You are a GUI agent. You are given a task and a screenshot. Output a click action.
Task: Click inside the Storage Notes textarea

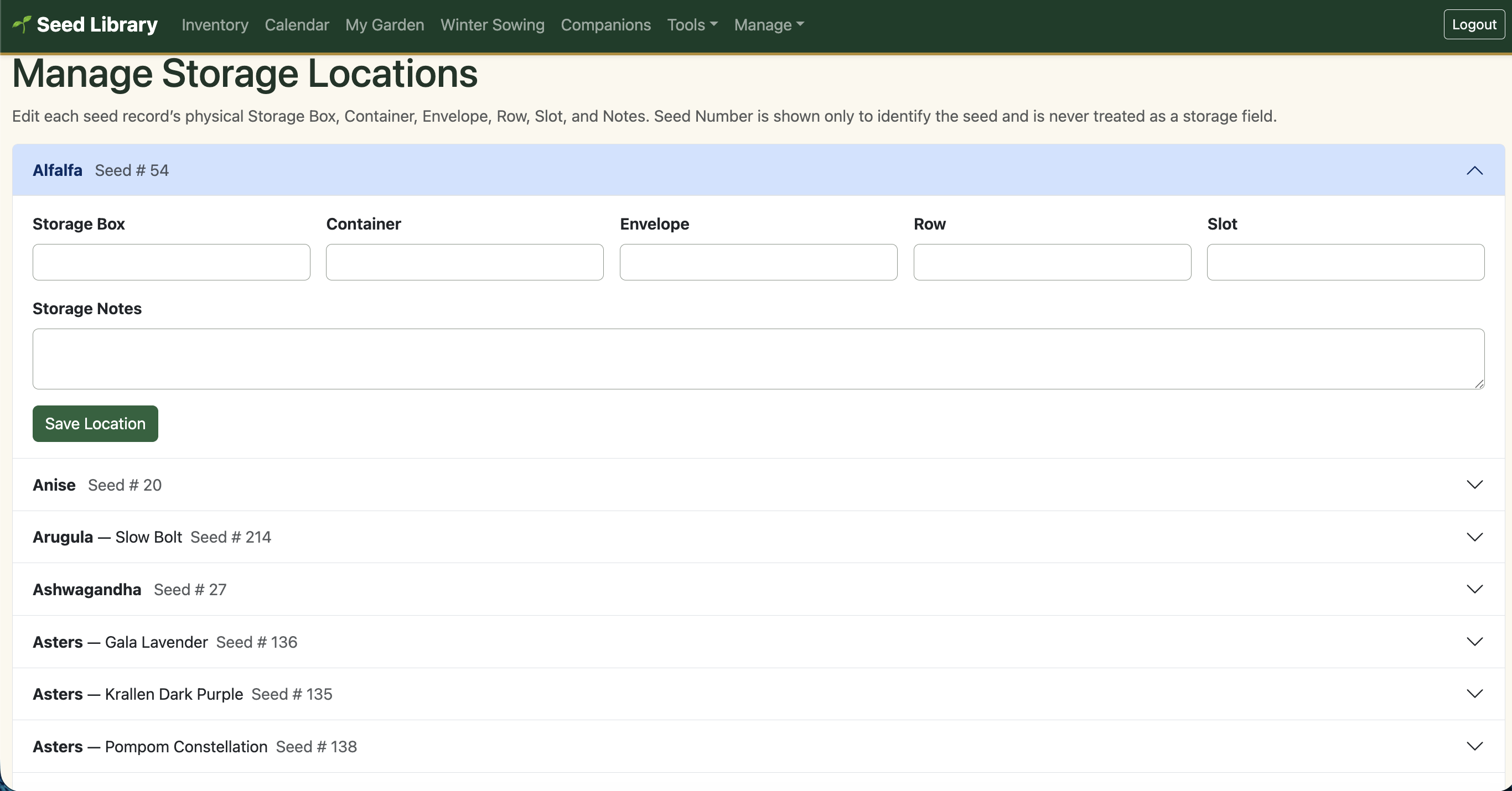tap(758, 359)
